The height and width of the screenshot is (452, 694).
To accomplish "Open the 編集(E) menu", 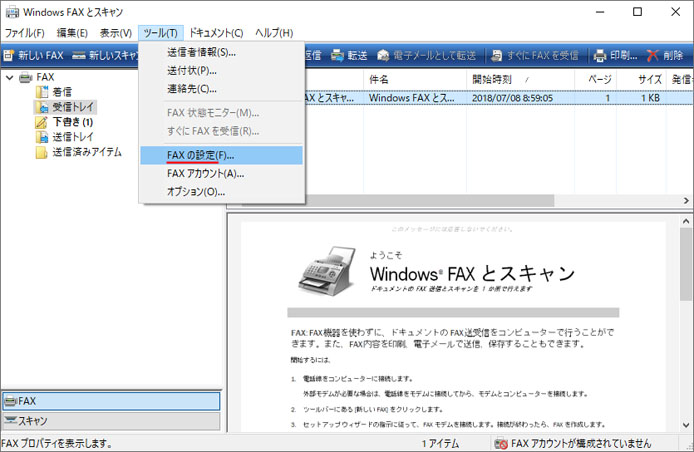I will click(72, 33).
